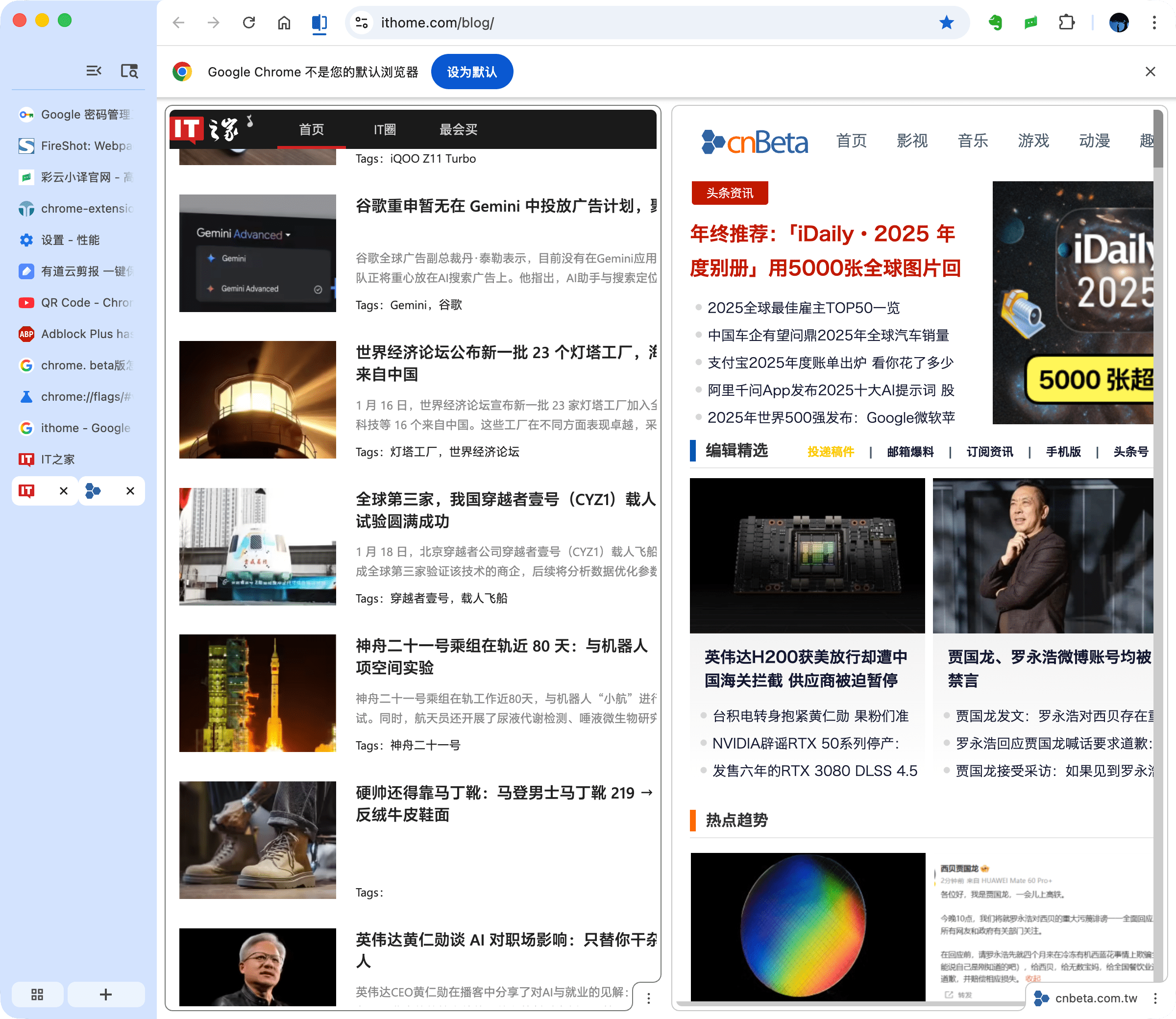
Task: Open cnbeta.com.tw pane options menu
Action: click(1155, 998)
